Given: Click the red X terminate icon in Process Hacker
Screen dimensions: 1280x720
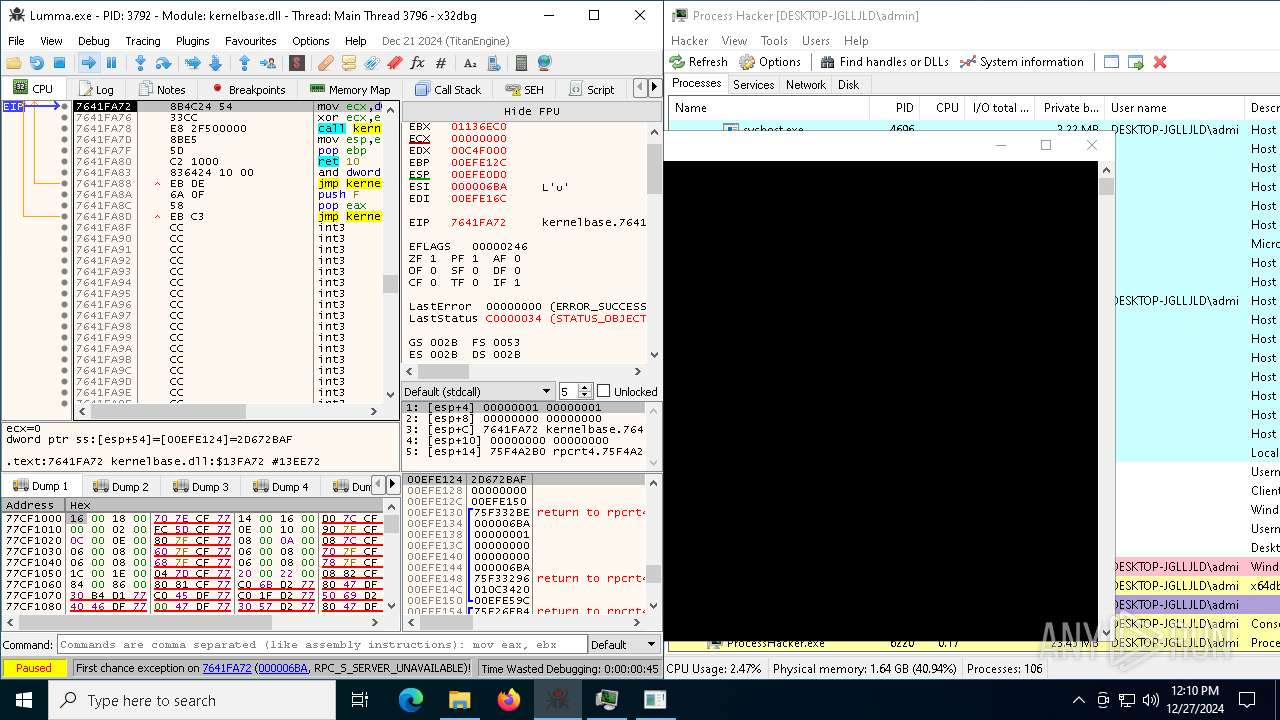Looking at the screenshot, I should [1160, 62].
